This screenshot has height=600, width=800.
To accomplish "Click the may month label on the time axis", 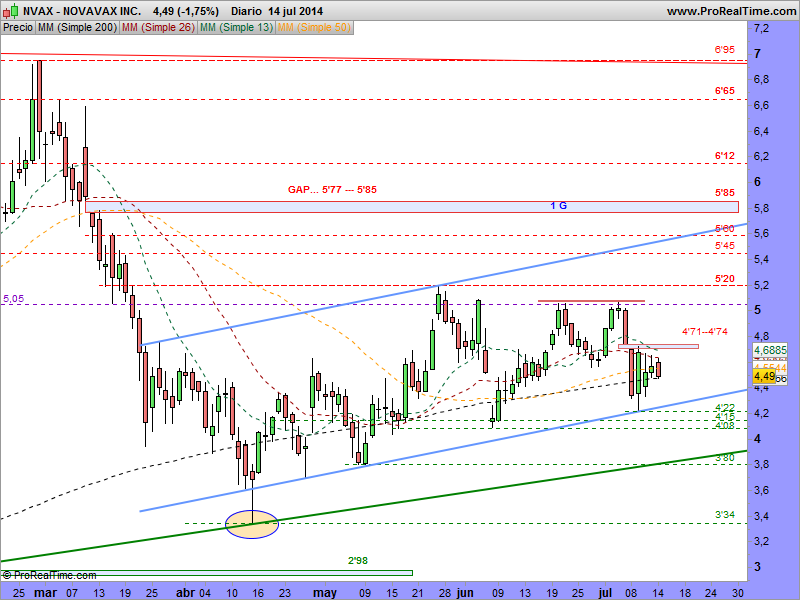I will [325, 593].
